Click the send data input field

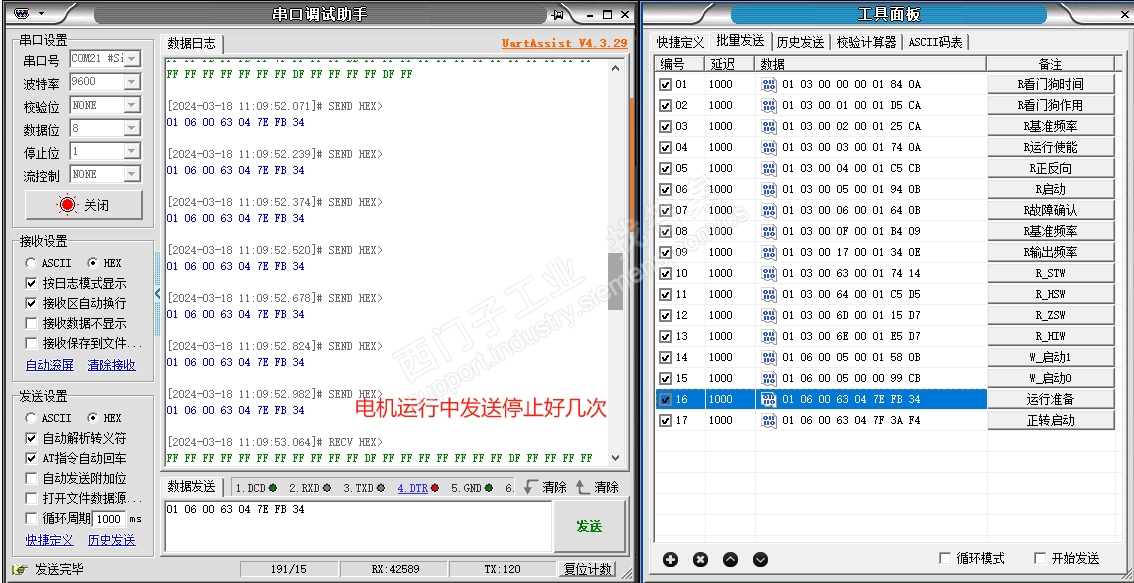click(358, 526)
